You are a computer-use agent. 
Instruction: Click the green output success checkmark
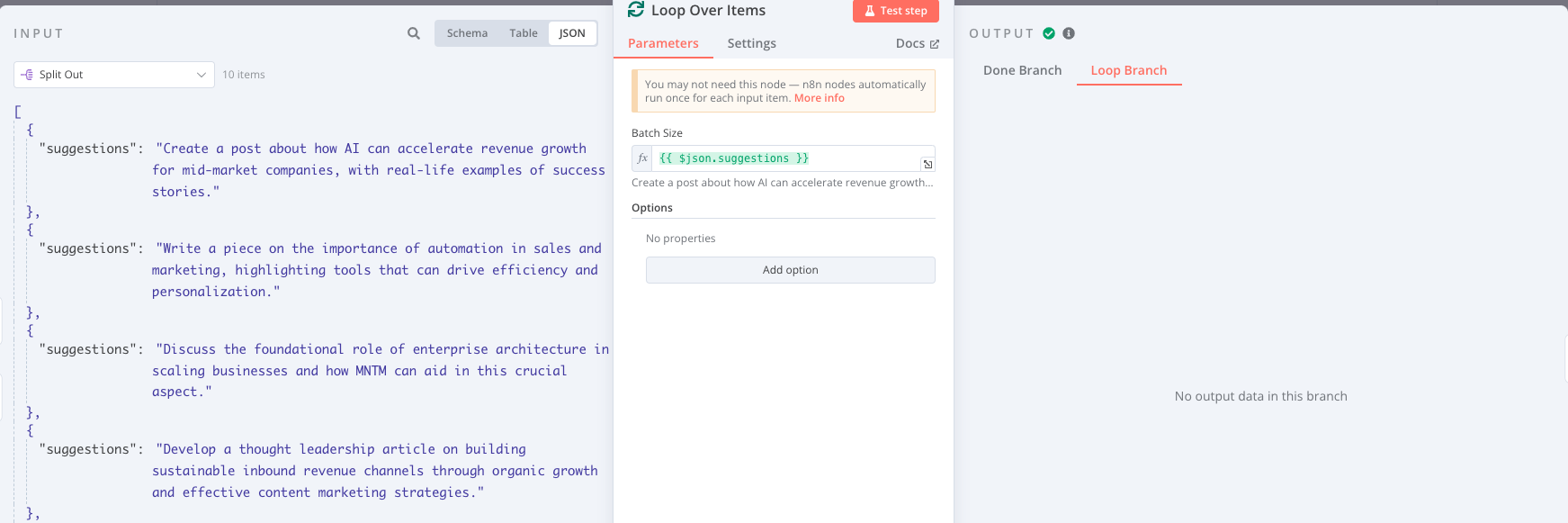pyautogui.click(x=1049, y=33)
